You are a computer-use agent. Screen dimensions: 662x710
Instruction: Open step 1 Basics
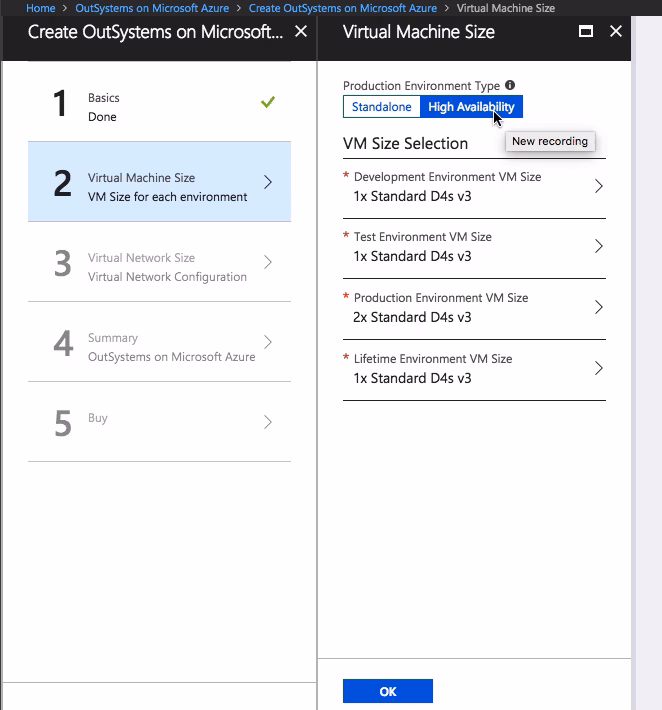pos(159,102)
